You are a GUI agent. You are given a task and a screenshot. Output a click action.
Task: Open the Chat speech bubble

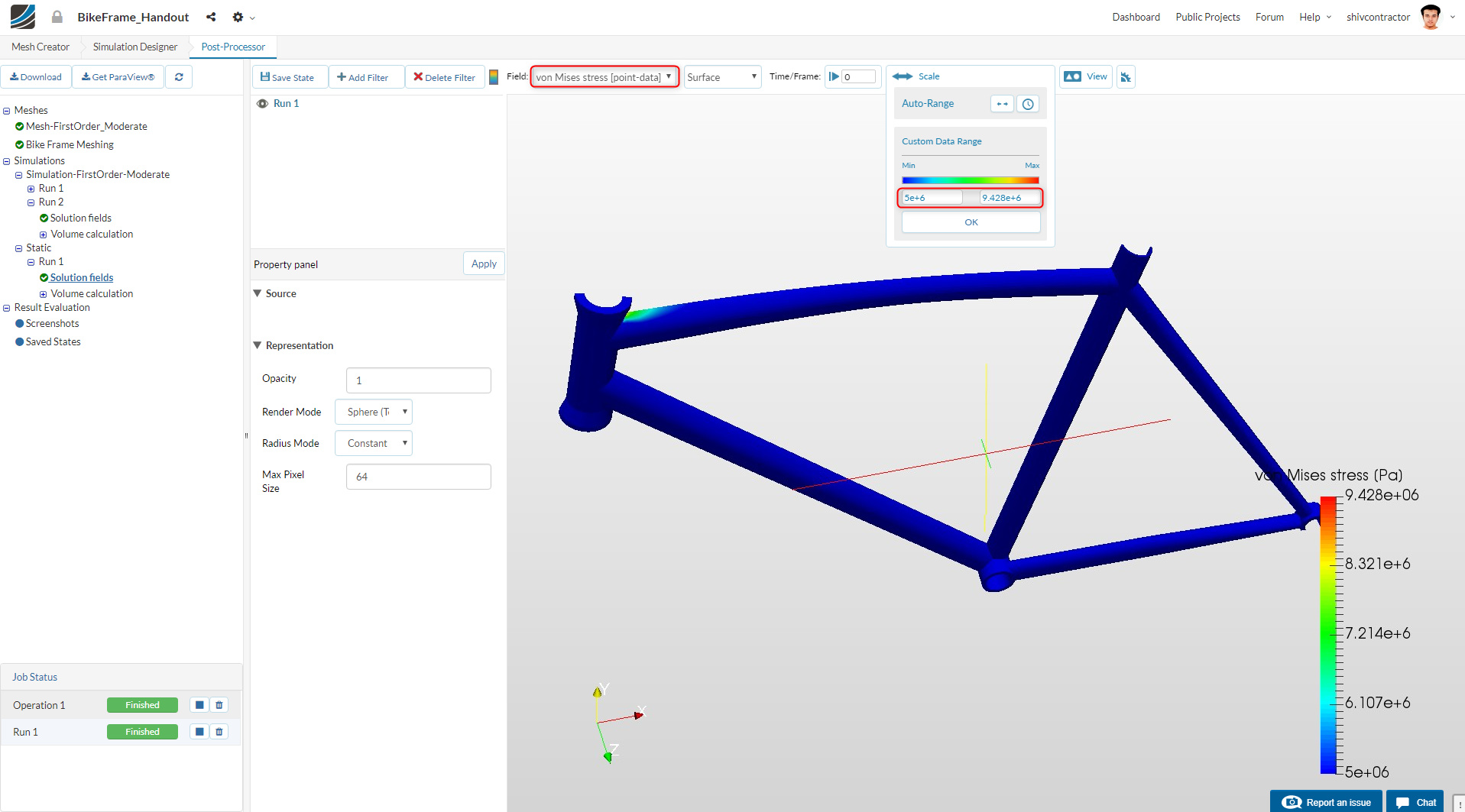(x=1402, y=802)
